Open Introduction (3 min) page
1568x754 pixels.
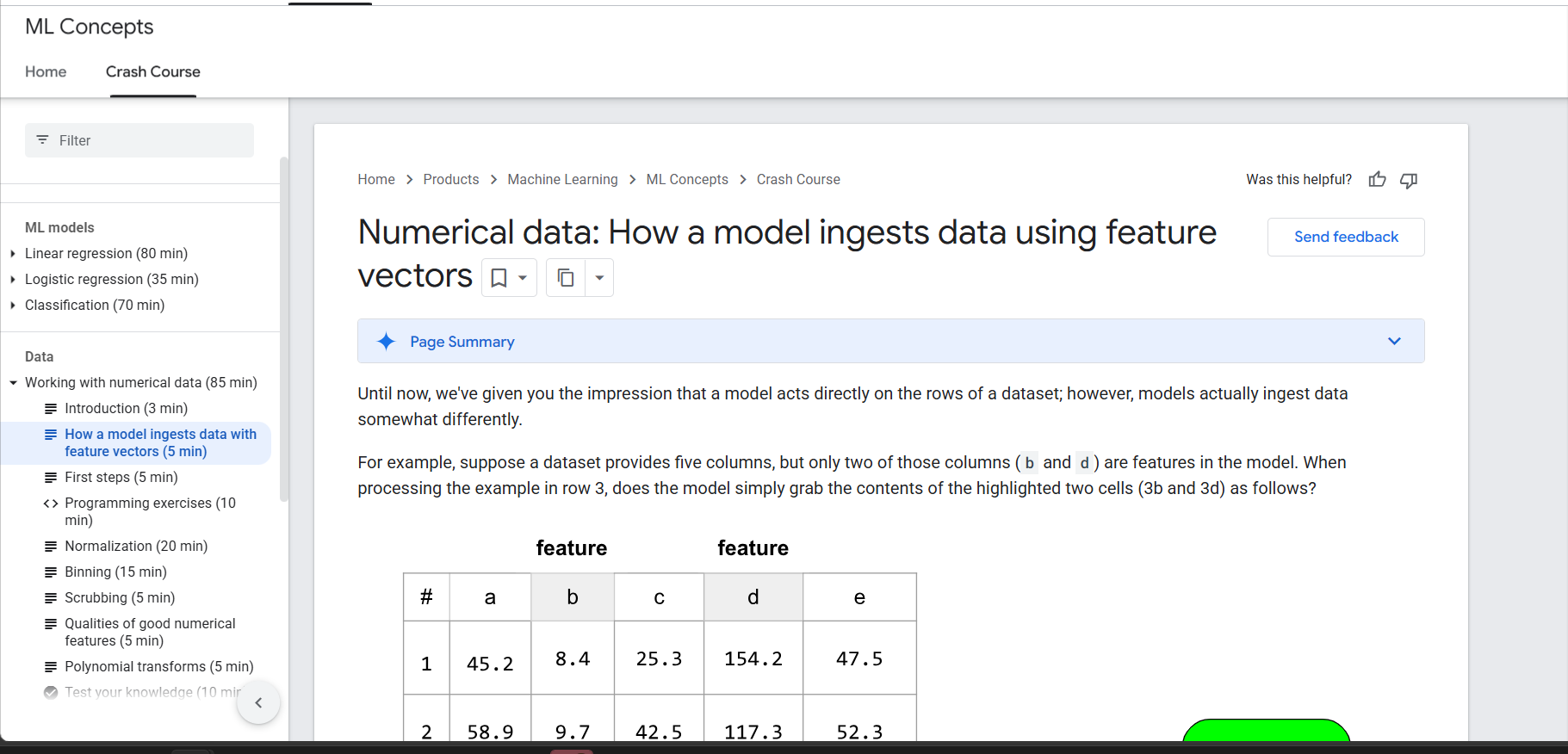(x=126, y=408)
